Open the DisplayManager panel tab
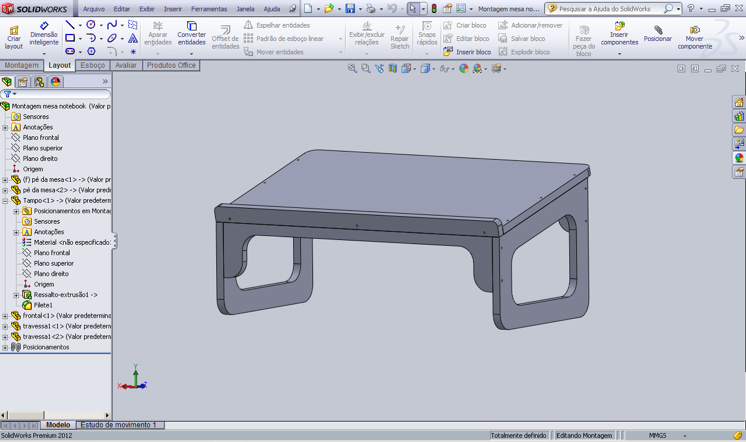The height and width of the screenshot is (442, 746). pos(56,81)
